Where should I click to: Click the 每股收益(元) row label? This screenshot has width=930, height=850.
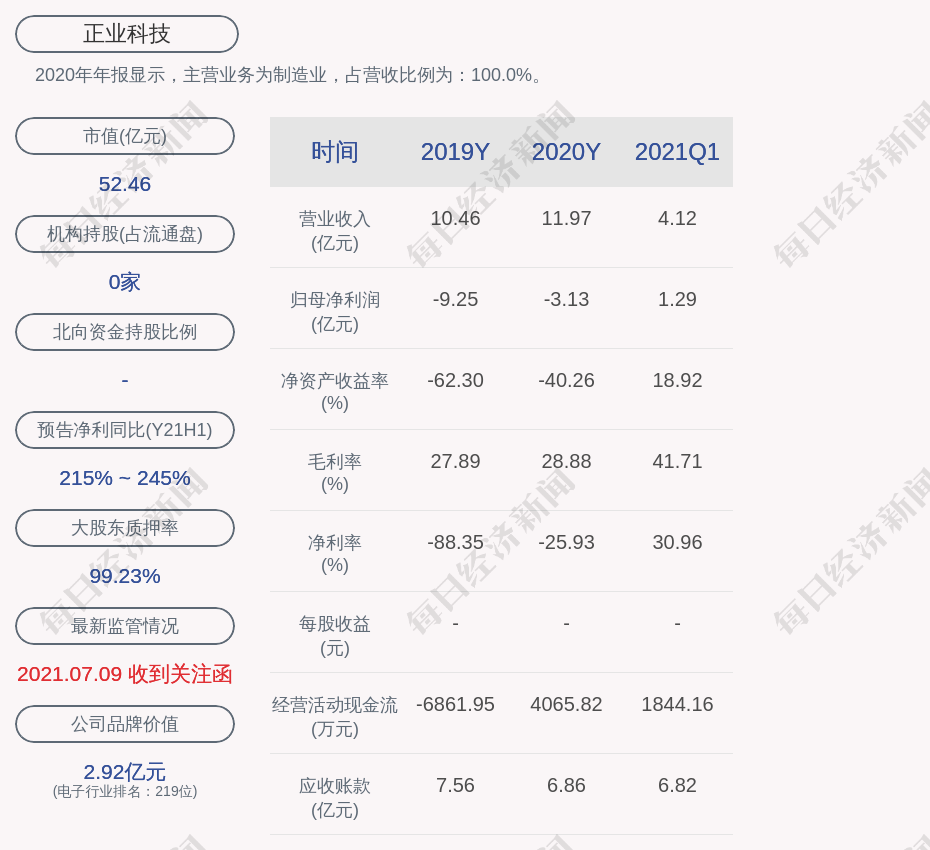point(335,636)
